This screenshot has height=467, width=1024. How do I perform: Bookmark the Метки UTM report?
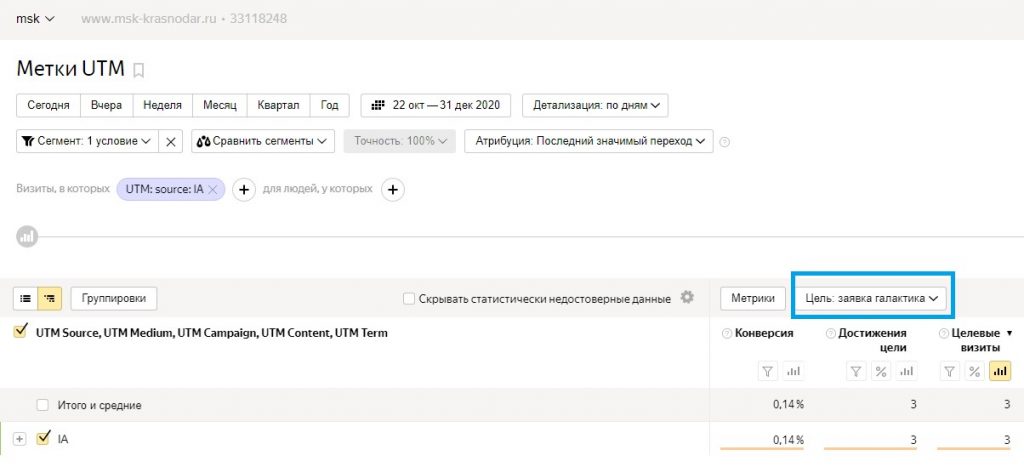pyautogui.click(x=138, y=71)
